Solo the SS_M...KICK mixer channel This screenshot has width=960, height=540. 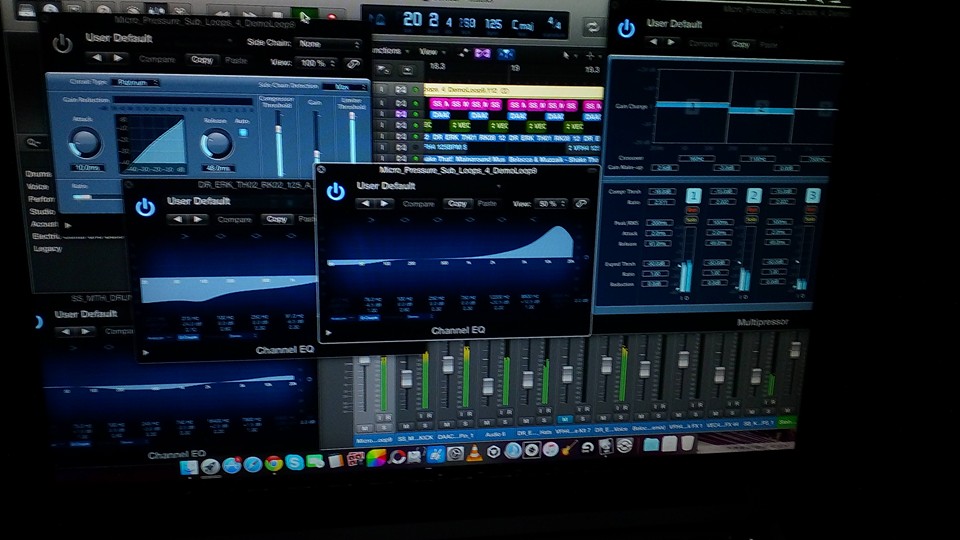click(x=423, y=425)
